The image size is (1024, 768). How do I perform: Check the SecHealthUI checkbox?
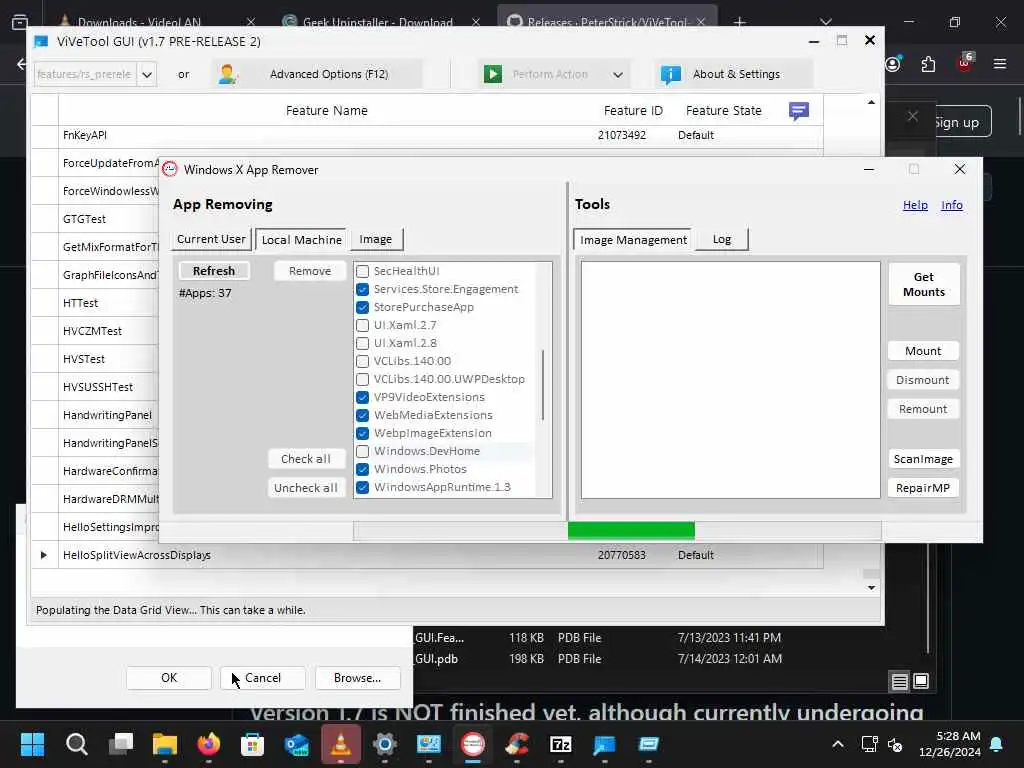[362, 271]
